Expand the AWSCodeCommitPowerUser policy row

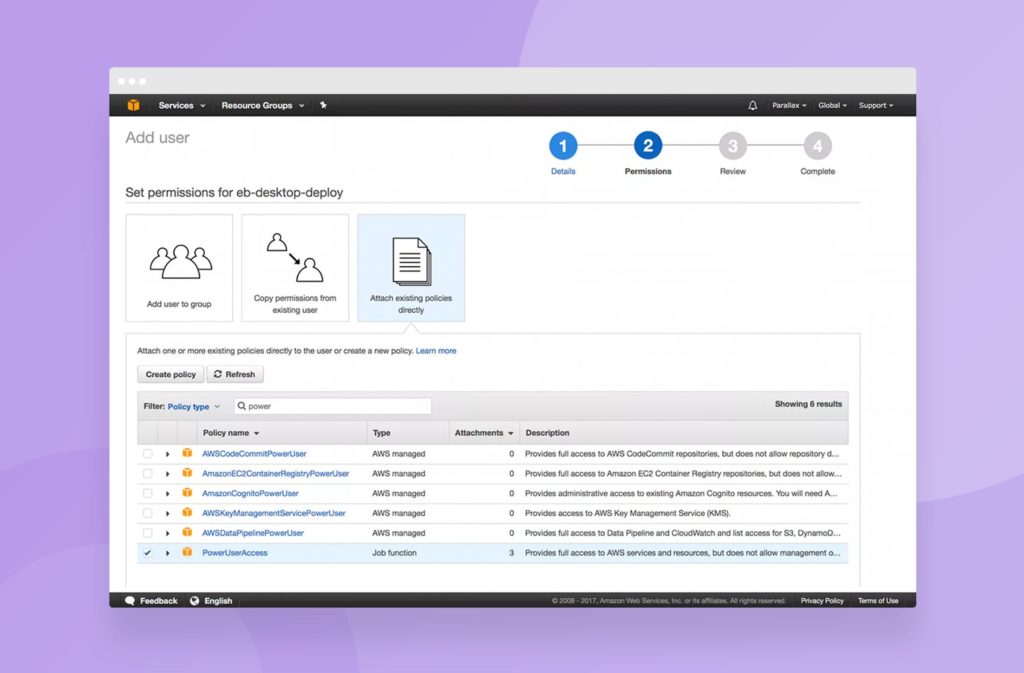[168, 454]
